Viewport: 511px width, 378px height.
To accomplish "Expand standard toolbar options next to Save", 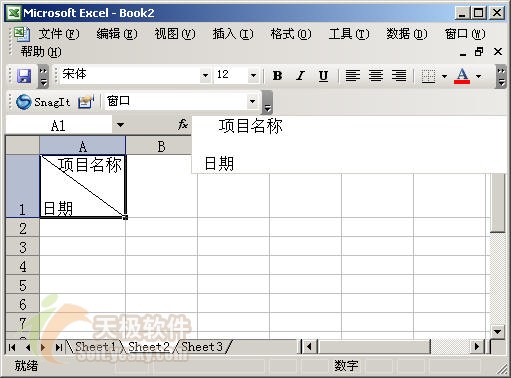I will [x=43, y=76].
